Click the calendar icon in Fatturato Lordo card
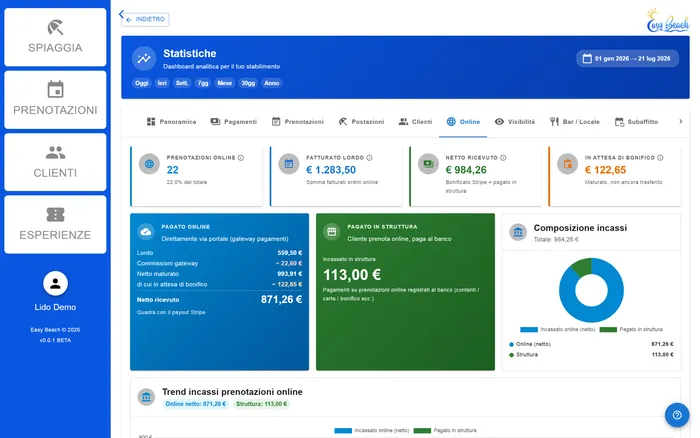 pos(289,164)
